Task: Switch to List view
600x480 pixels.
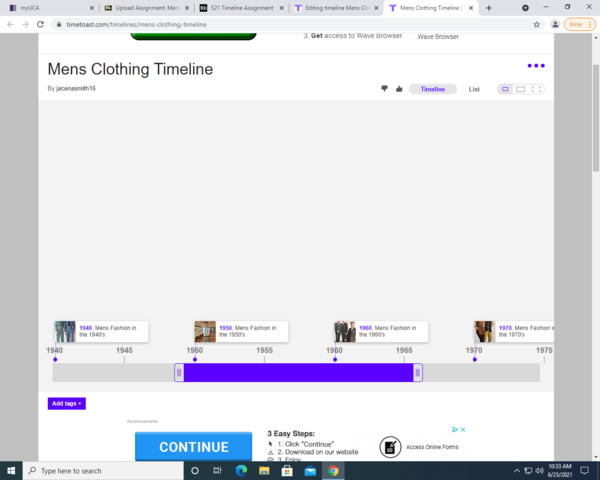Action: (x=474, y=89)
